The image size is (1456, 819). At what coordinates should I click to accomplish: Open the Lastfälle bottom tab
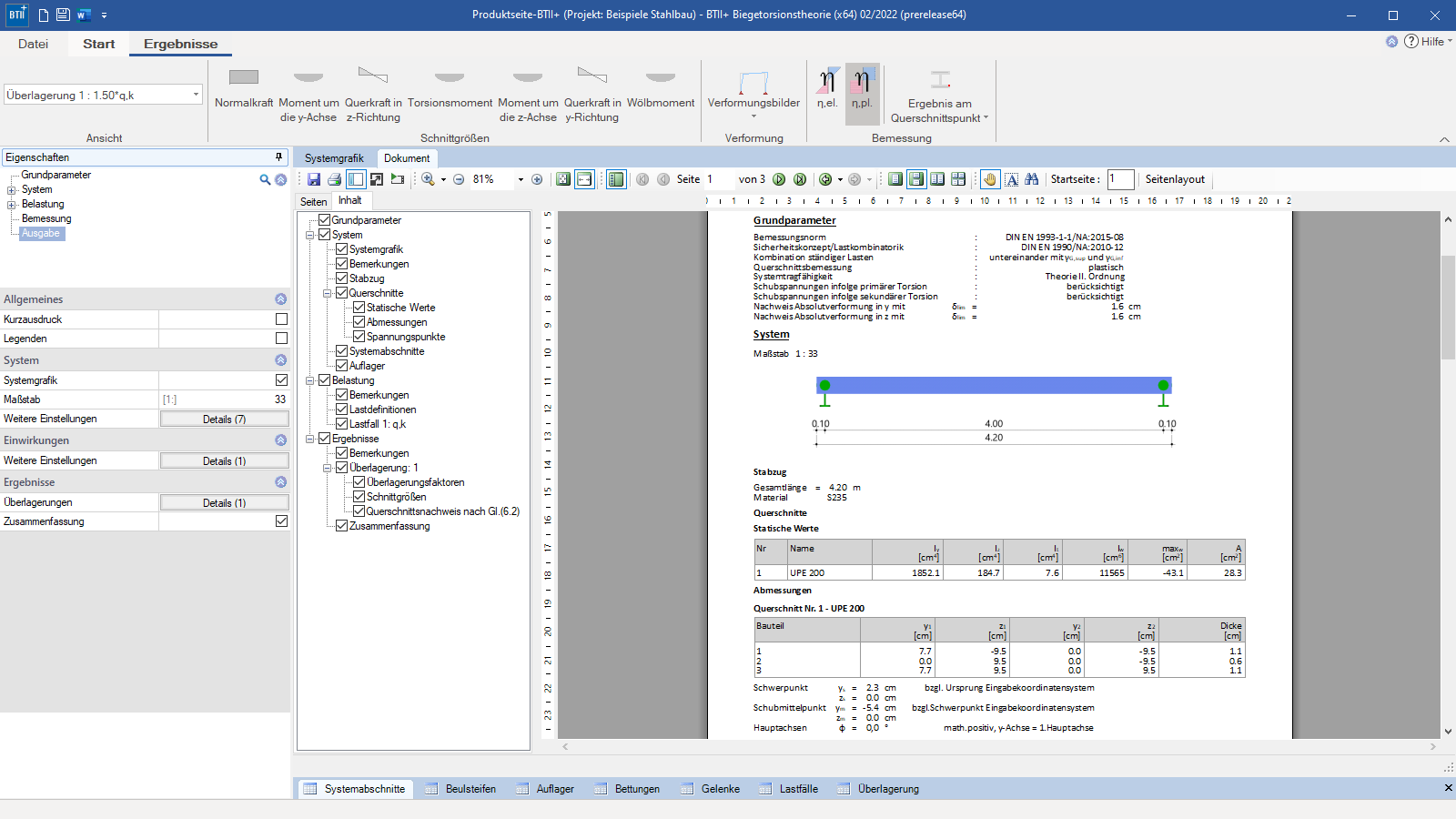[x=788, y=789]
